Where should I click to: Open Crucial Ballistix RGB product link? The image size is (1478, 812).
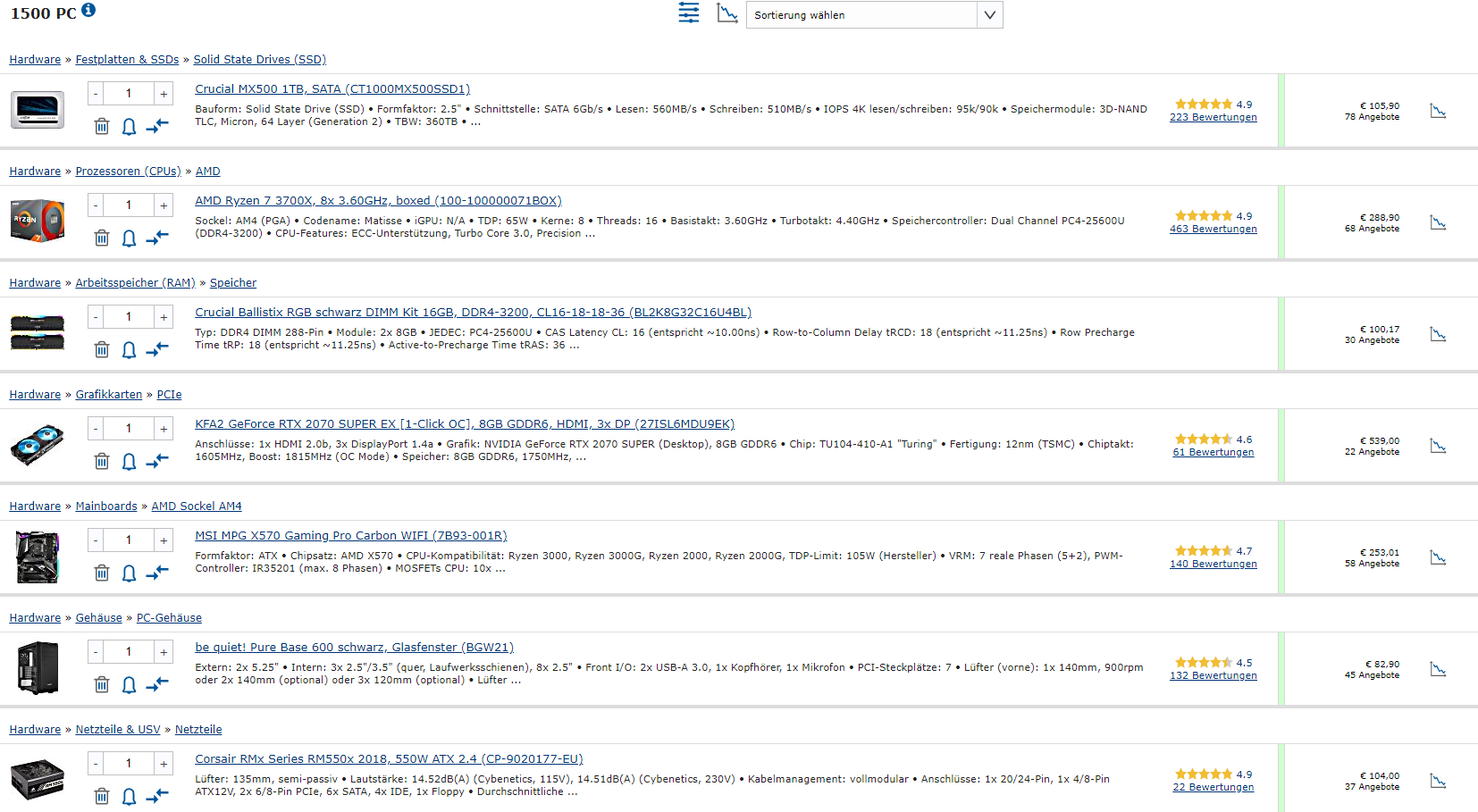pyautogui.click(x=473, y=312)
